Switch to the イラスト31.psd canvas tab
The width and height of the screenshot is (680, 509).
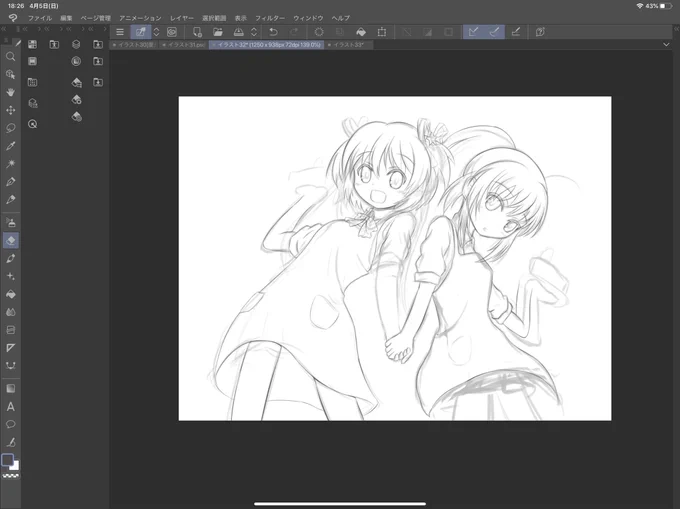184,45
